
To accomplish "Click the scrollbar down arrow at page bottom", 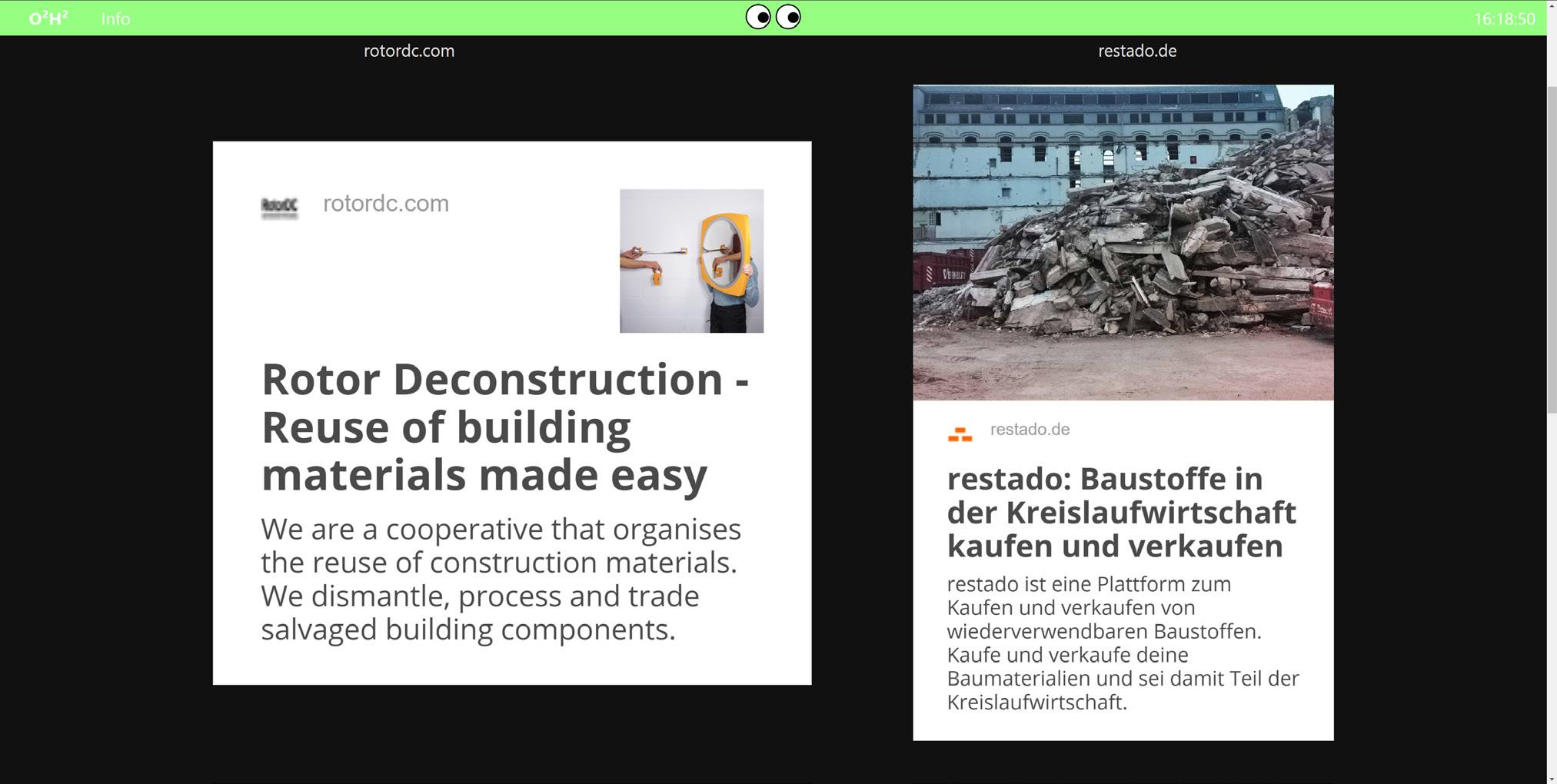I will (1552, 779).
